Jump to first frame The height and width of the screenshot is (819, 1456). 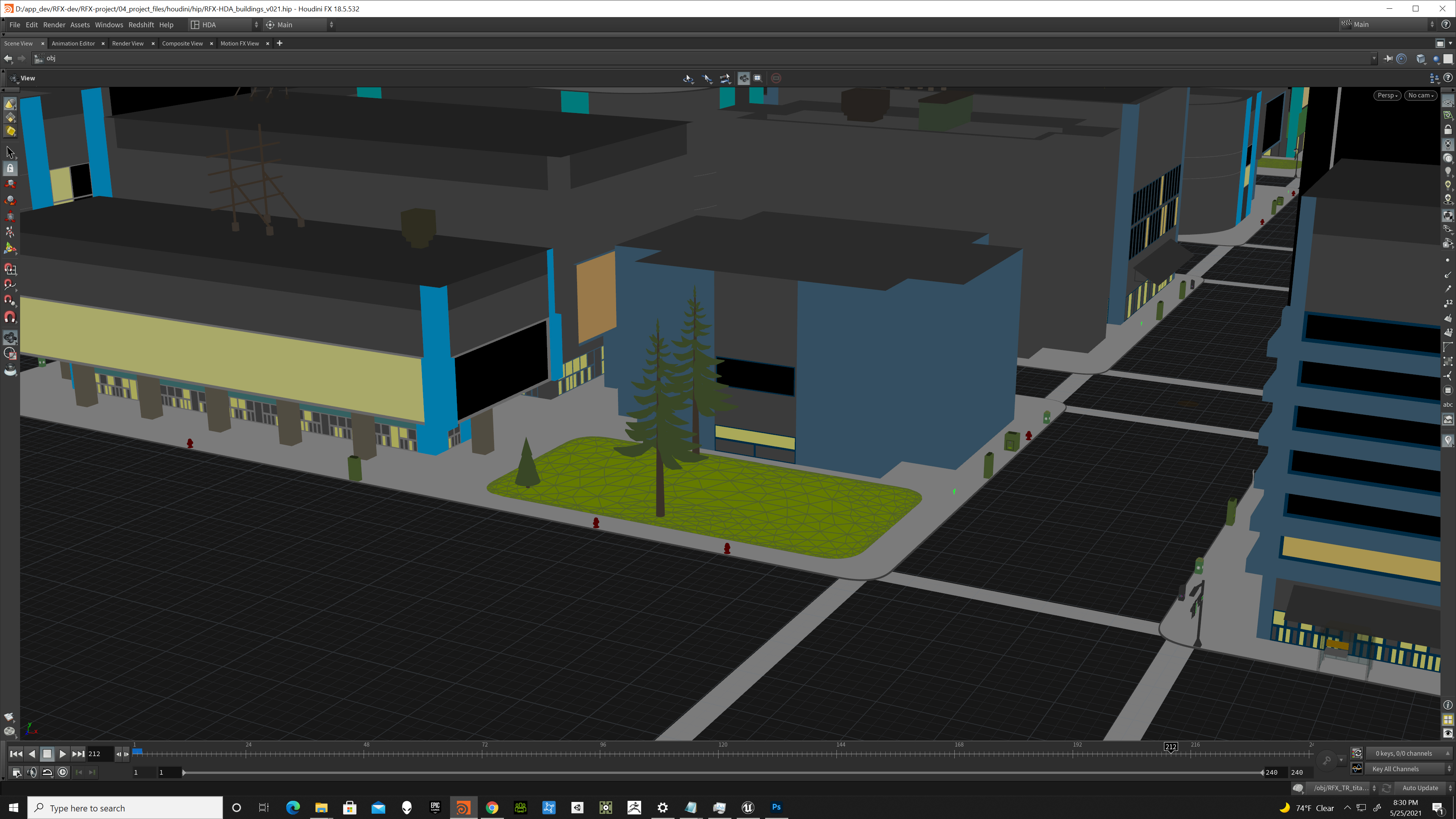(x=16, y=754)
